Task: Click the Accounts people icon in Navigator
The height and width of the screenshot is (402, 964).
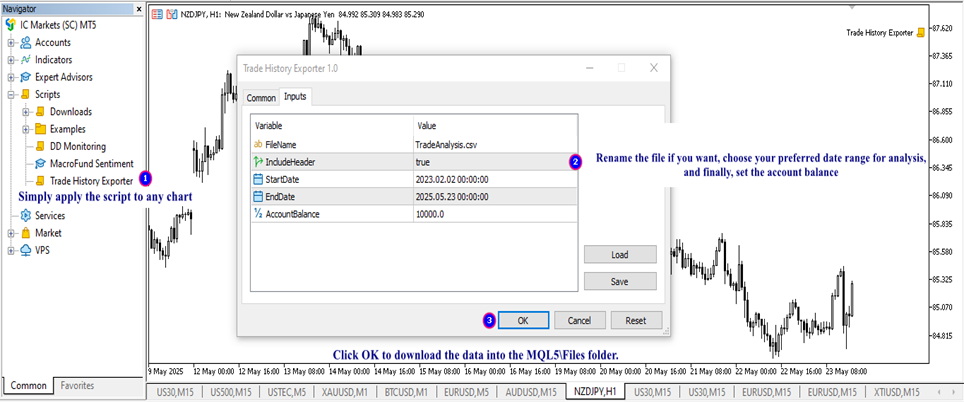Action: click(x=25, y=42)
